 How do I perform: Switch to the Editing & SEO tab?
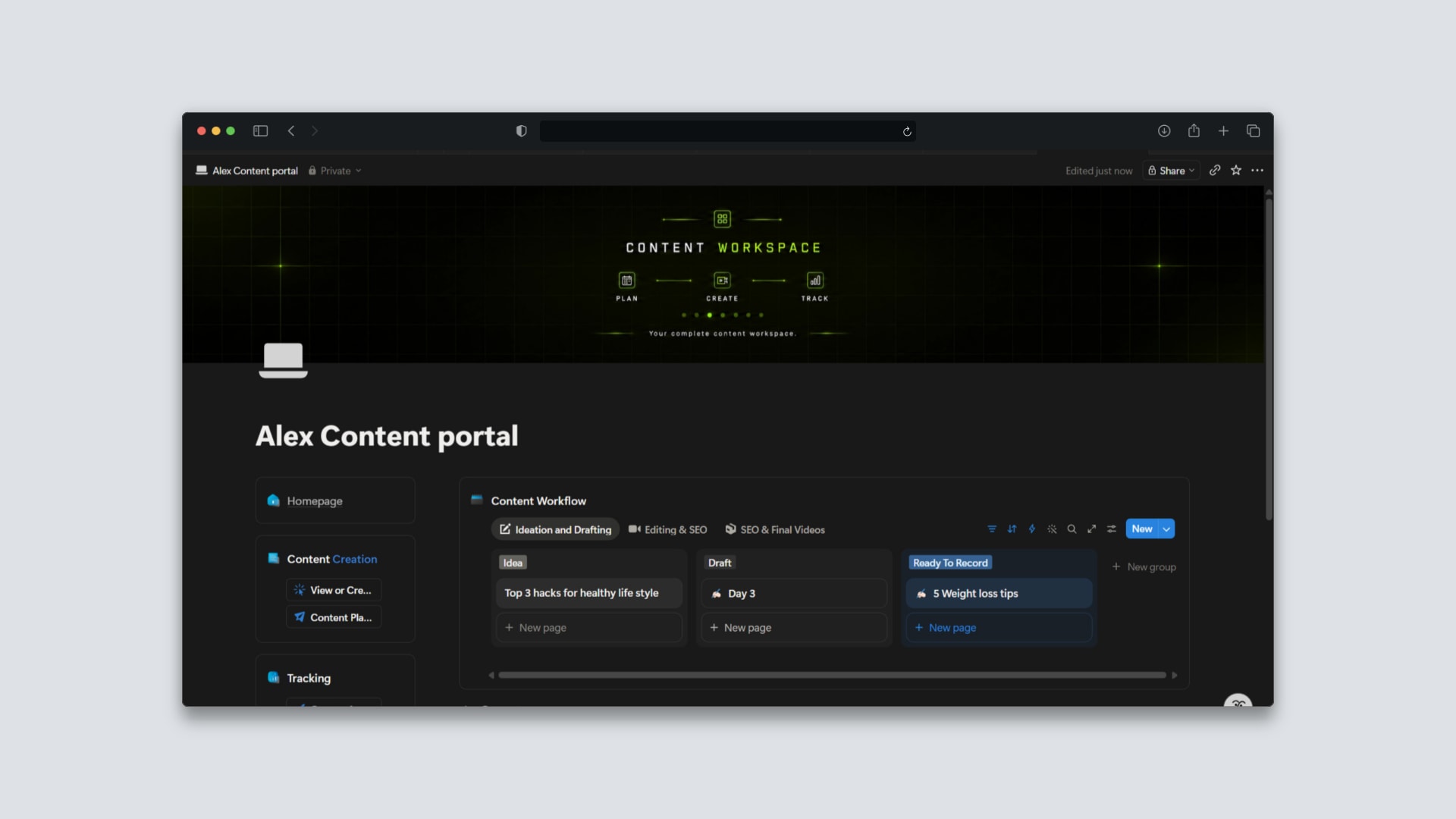pyautogui.click(x=668, y=529)
